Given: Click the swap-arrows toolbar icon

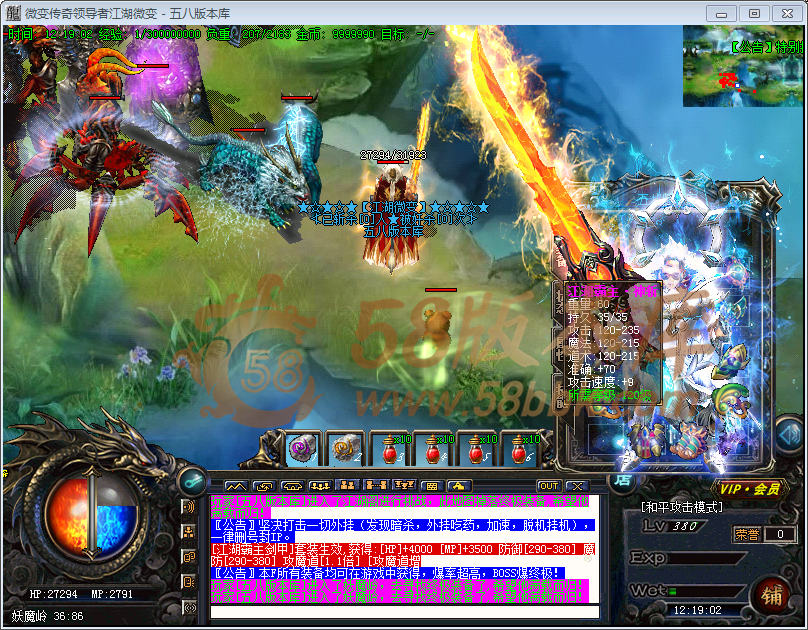Looking at the screenshot, I should [265, 486].
